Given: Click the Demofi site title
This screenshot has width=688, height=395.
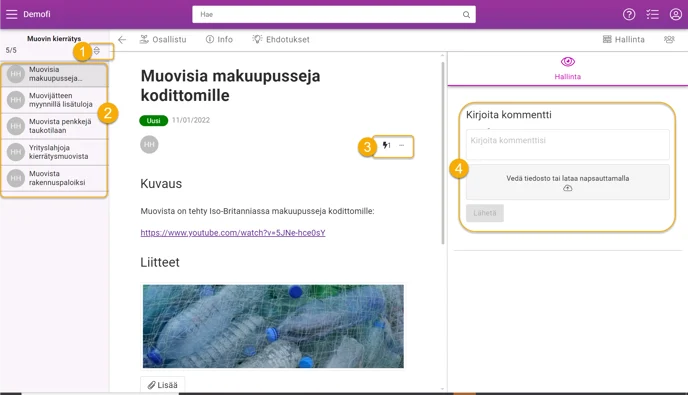Looking at the screenshot, I should point(37,14).
